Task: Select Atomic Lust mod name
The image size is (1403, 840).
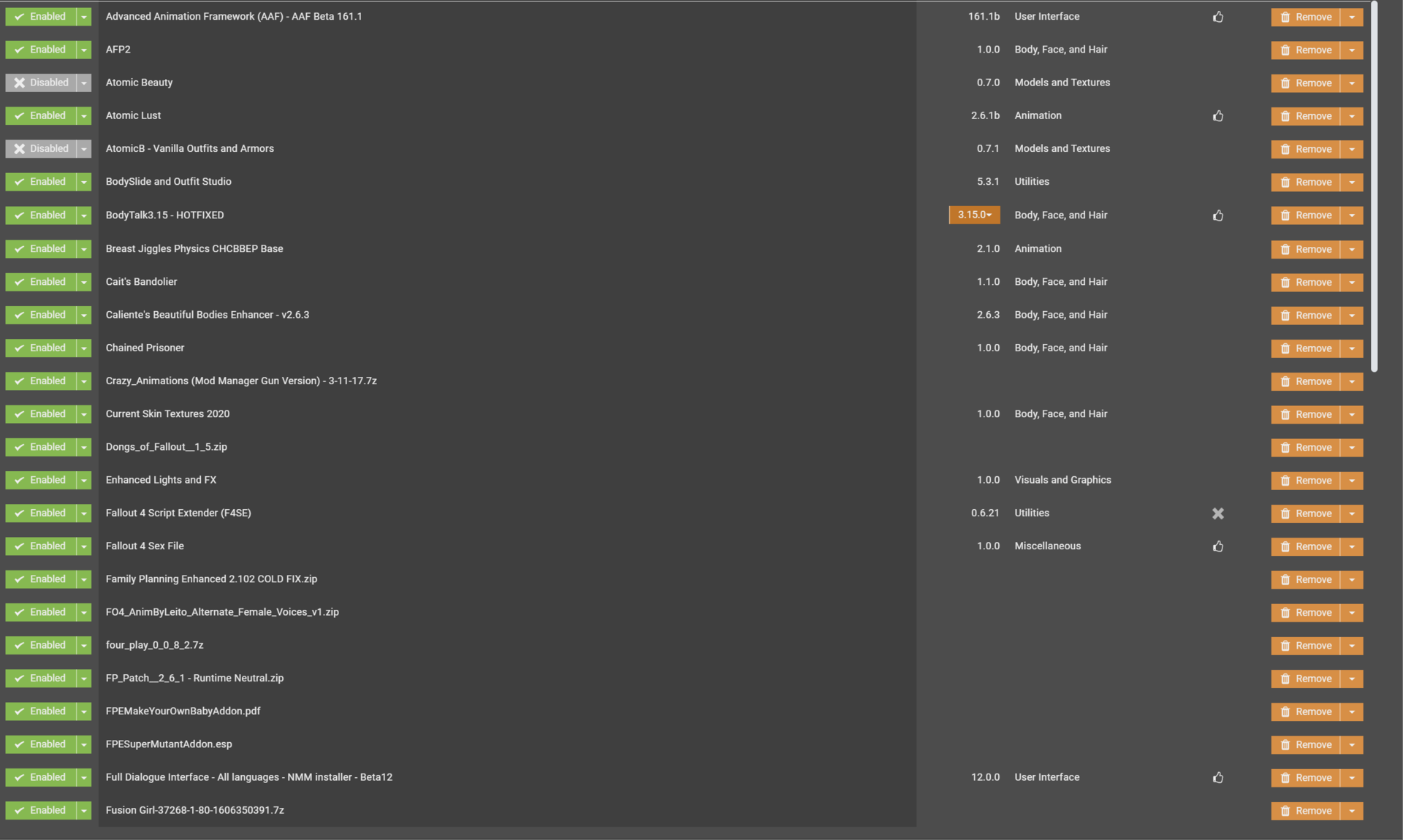Action: pos(133,115)
